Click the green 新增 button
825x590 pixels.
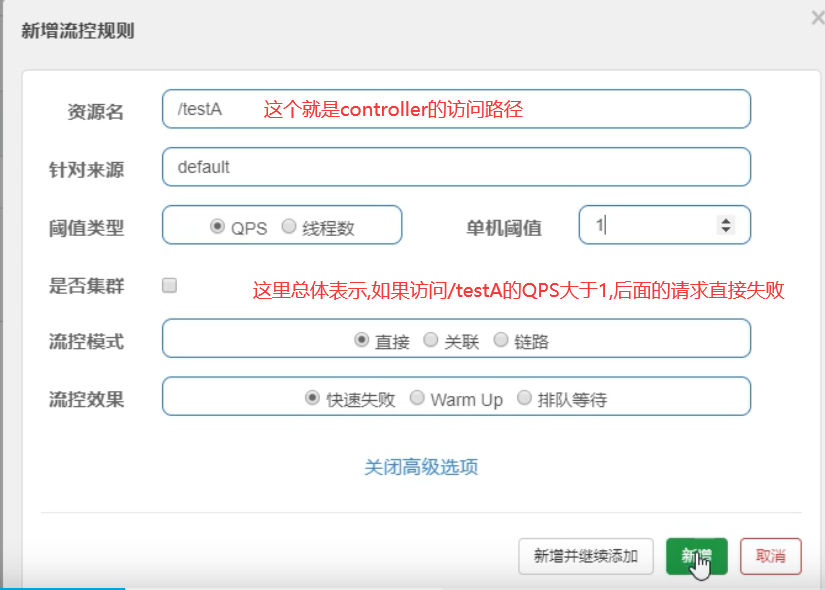(x=697, y=556)
